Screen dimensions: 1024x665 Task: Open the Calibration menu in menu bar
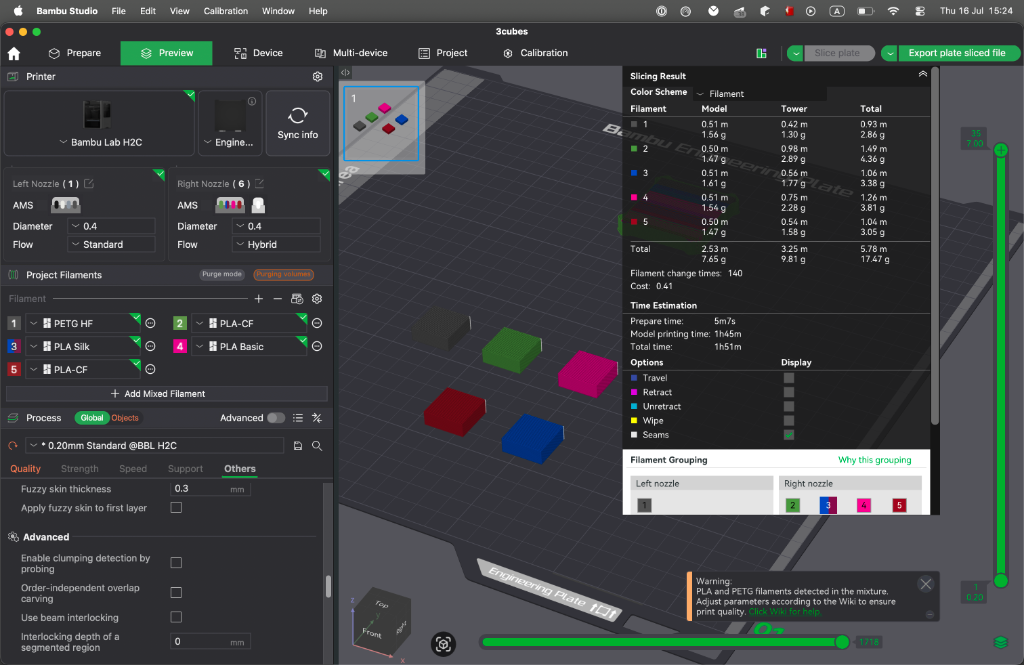(225, 11)
